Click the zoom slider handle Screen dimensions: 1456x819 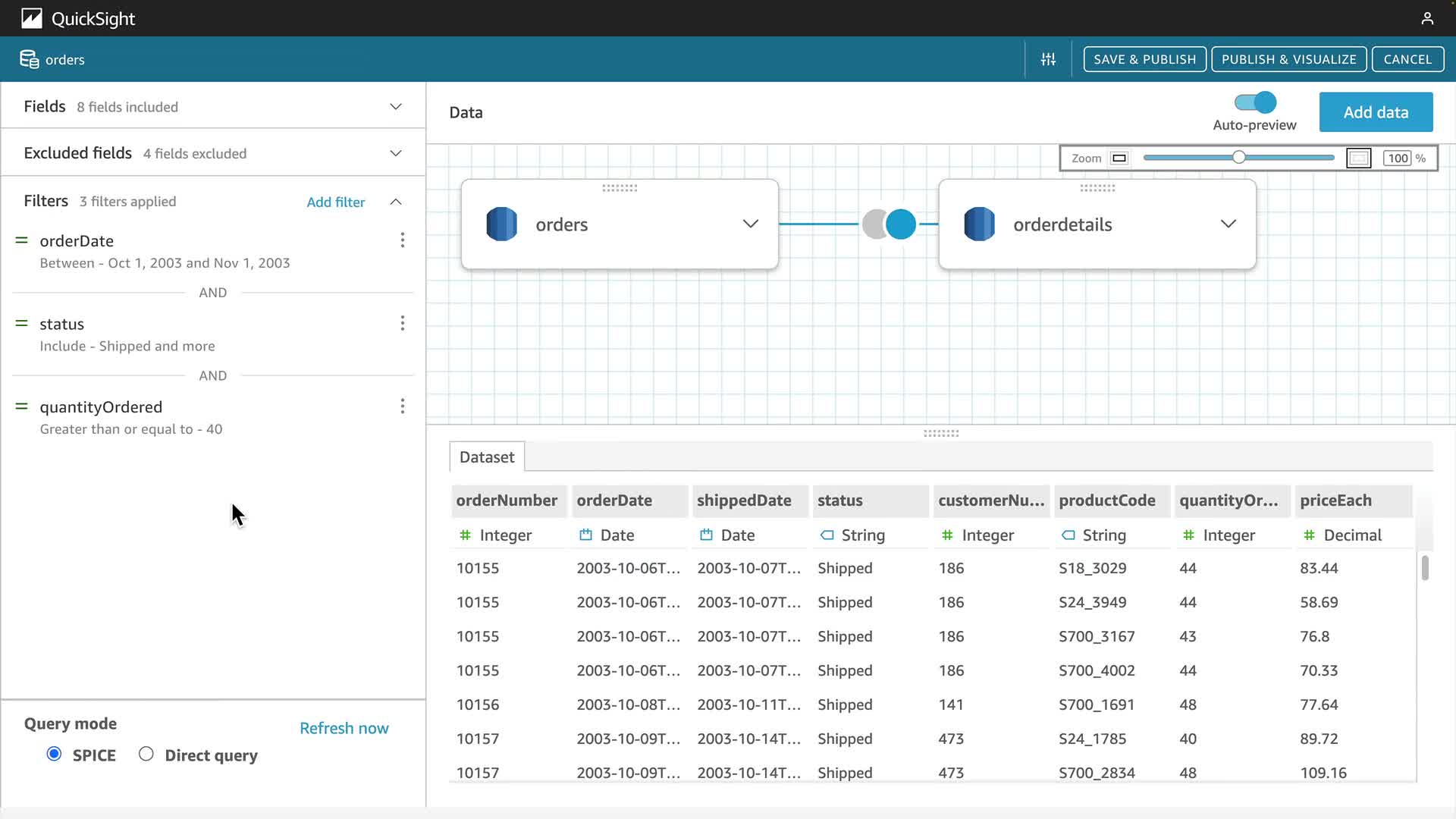click(1238, 158)
